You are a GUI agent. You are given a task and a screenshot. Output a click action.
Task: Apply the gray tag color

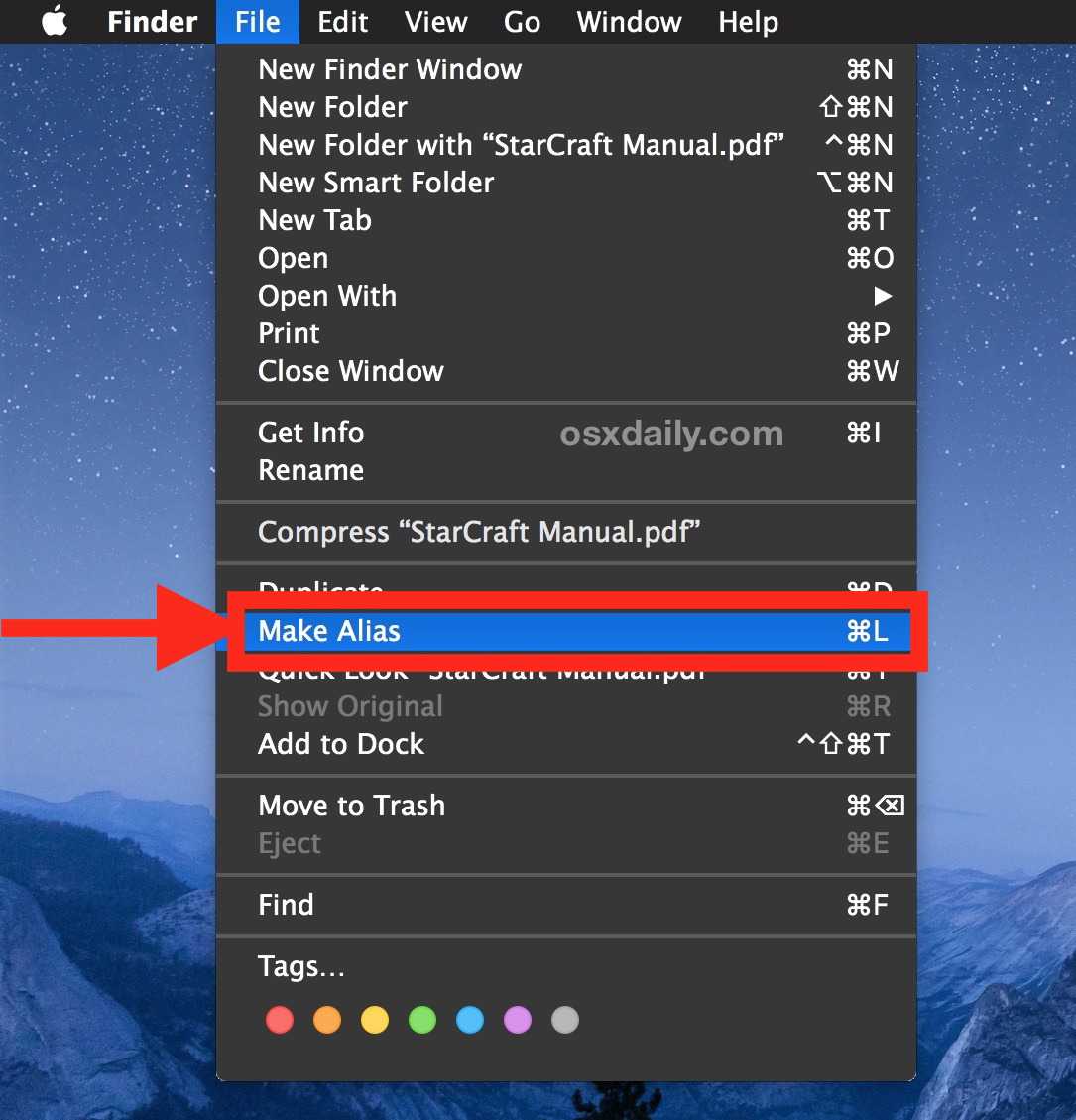pos(564,1019)
